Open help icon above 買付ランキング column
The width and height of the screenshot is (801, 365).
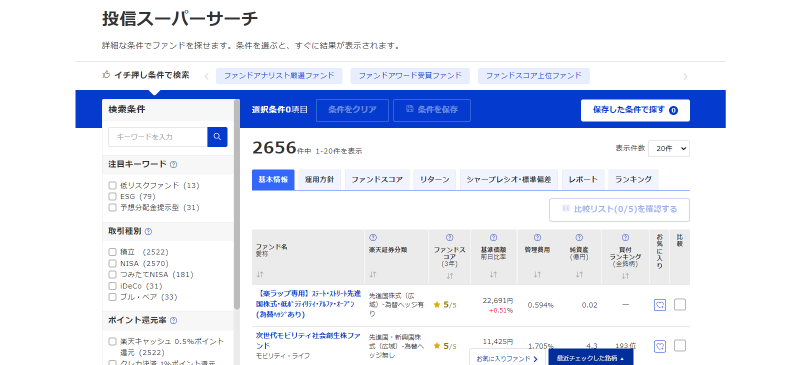point(625,237)
